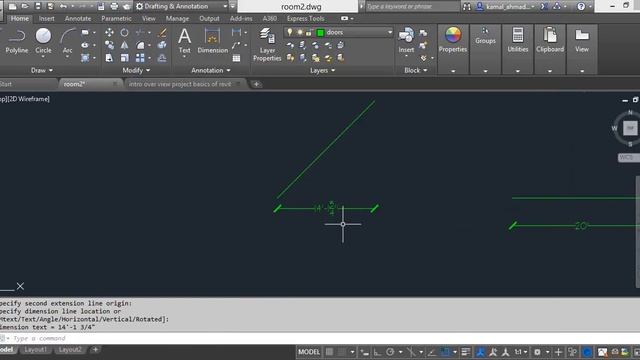Open the Utilities calculator panel

click(x=518, y=40)
